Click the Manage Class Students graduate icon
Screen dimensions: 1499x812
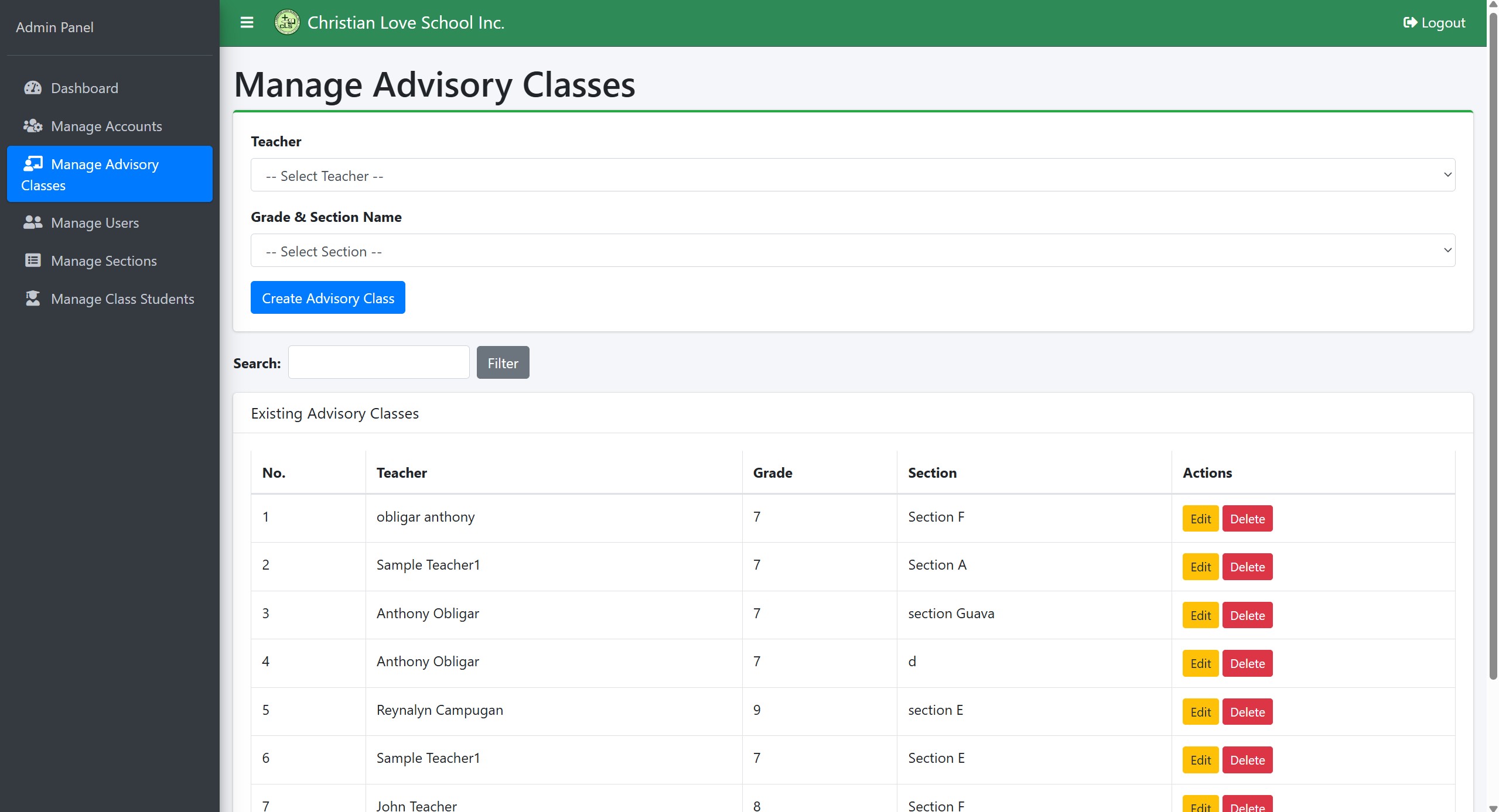click(33, 299)
